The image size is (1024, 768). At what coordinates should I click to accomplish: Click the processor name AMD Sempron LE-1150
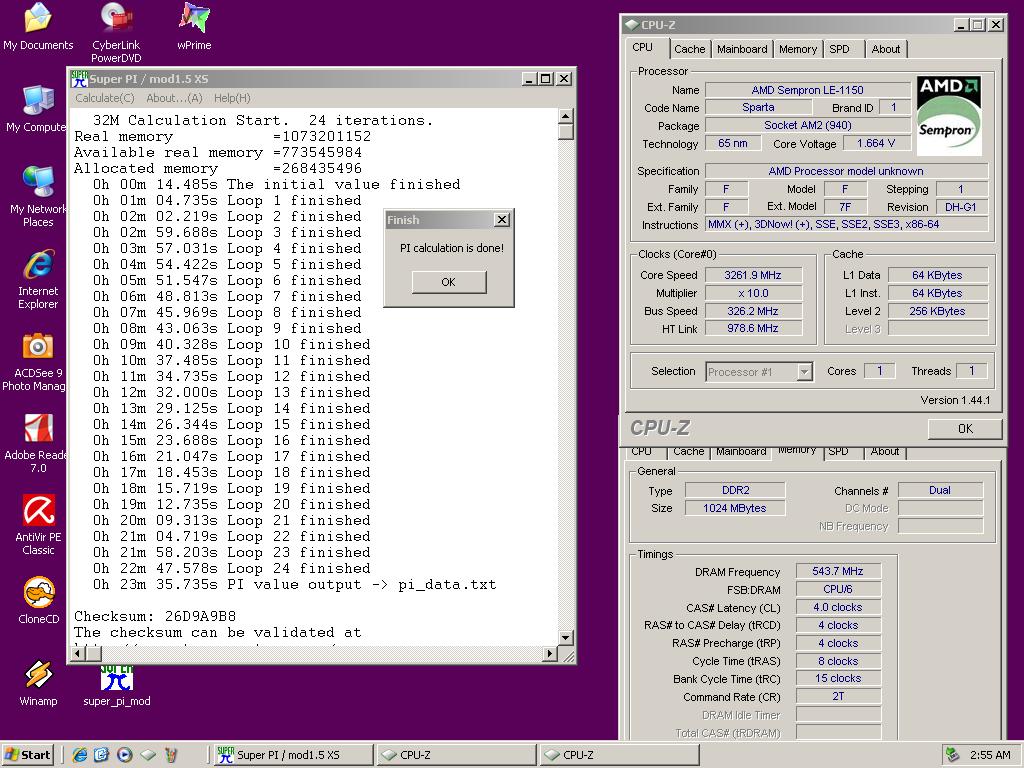808,90
